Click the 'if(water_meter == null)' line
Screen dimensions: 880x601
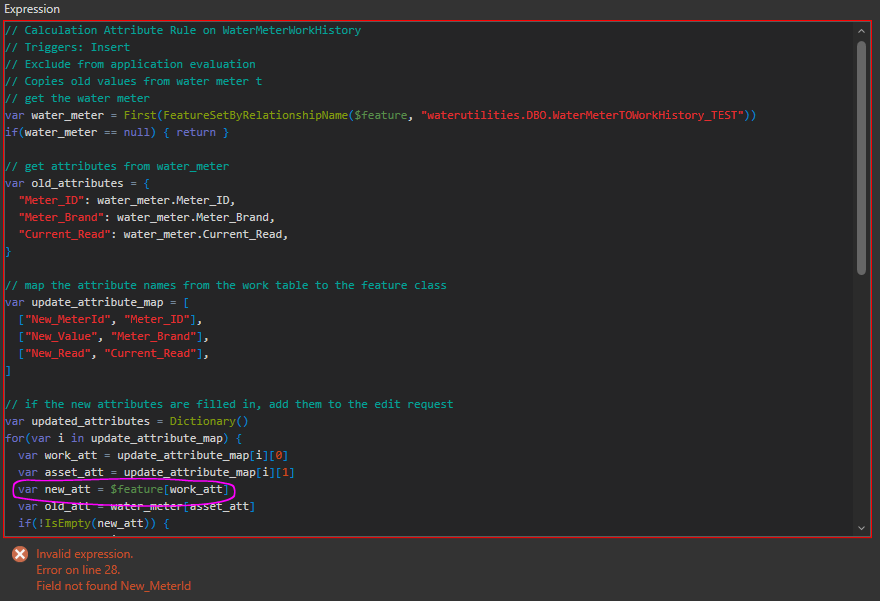pyautogui.click(x=117, y=132)
